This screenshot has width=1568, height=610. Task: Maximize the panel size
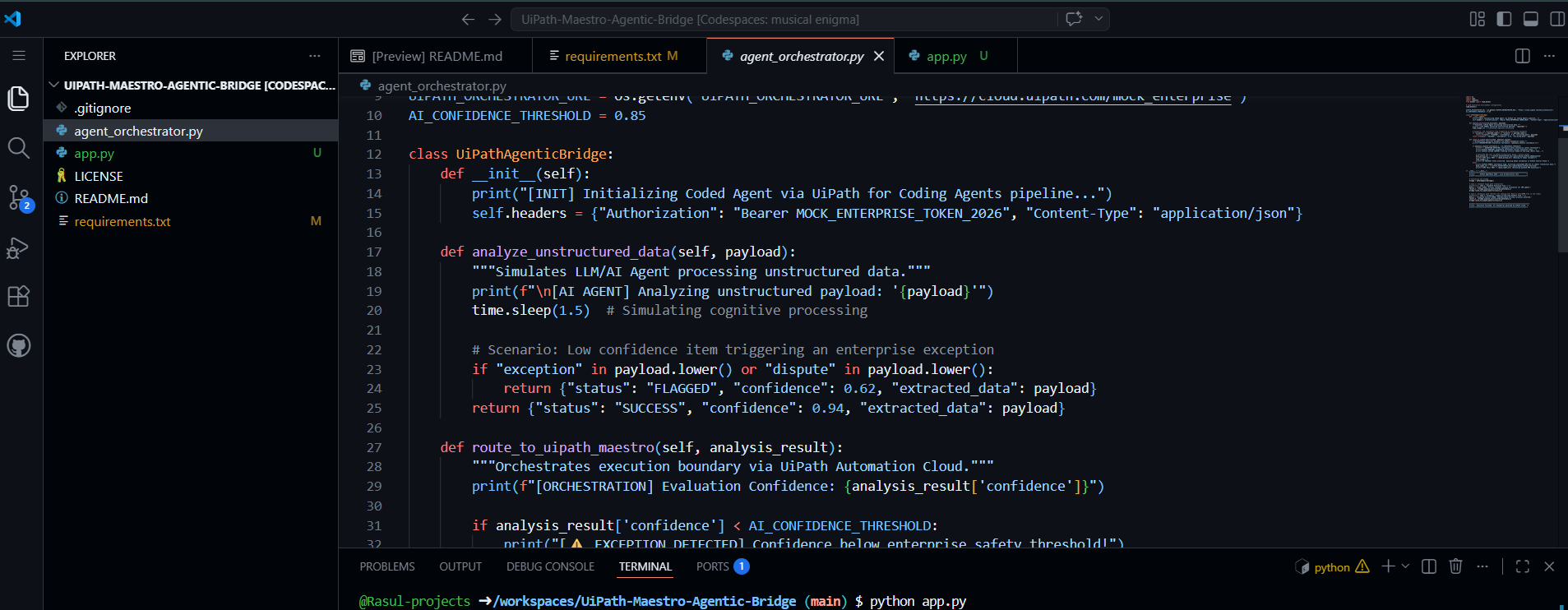click(x=1523, y=566)
